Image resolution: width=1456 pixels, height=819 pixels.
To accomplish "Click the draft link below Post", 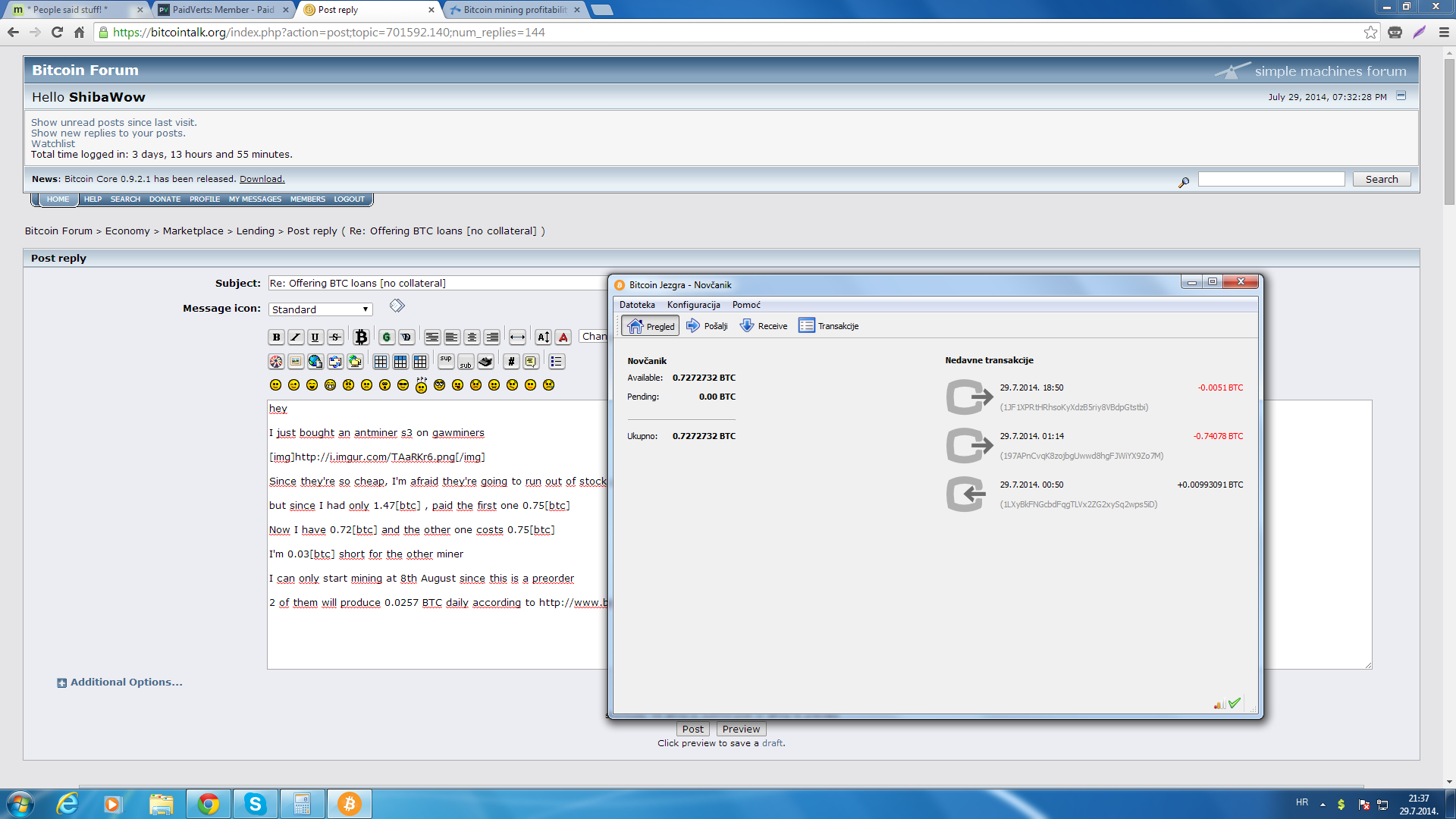I will click(772, 743).
